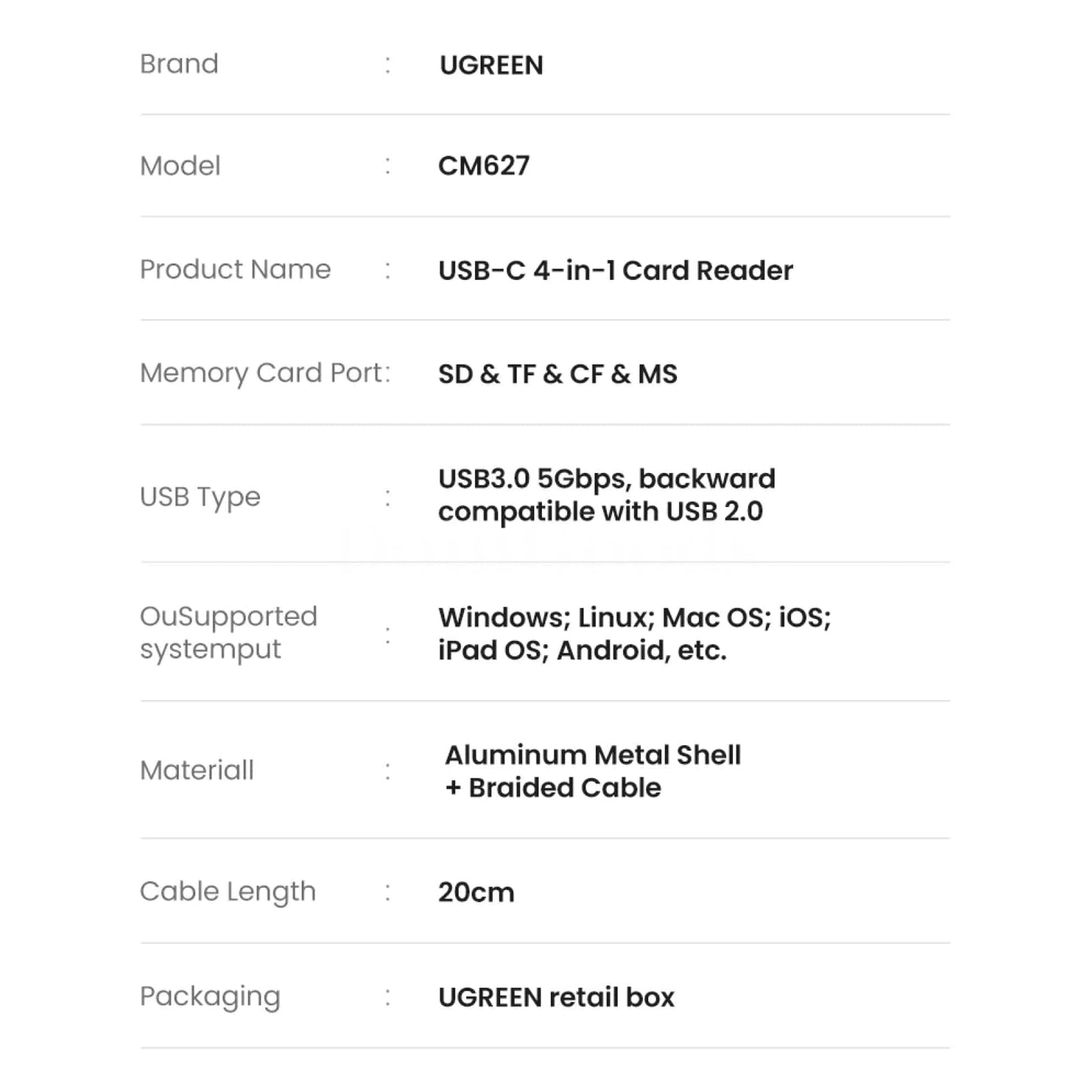Click the 'compatible with USB 2.0' line
This screenshot has height=1092, width=1092.
(600, 512)
